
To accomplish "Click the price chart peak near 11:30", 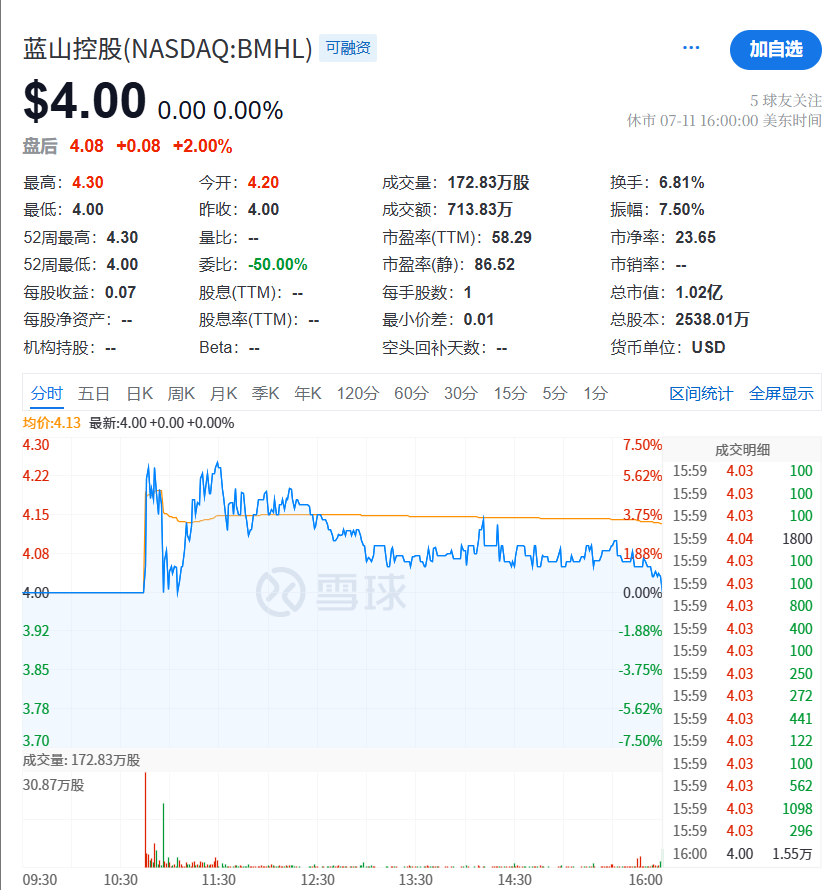I will point(217,464).
